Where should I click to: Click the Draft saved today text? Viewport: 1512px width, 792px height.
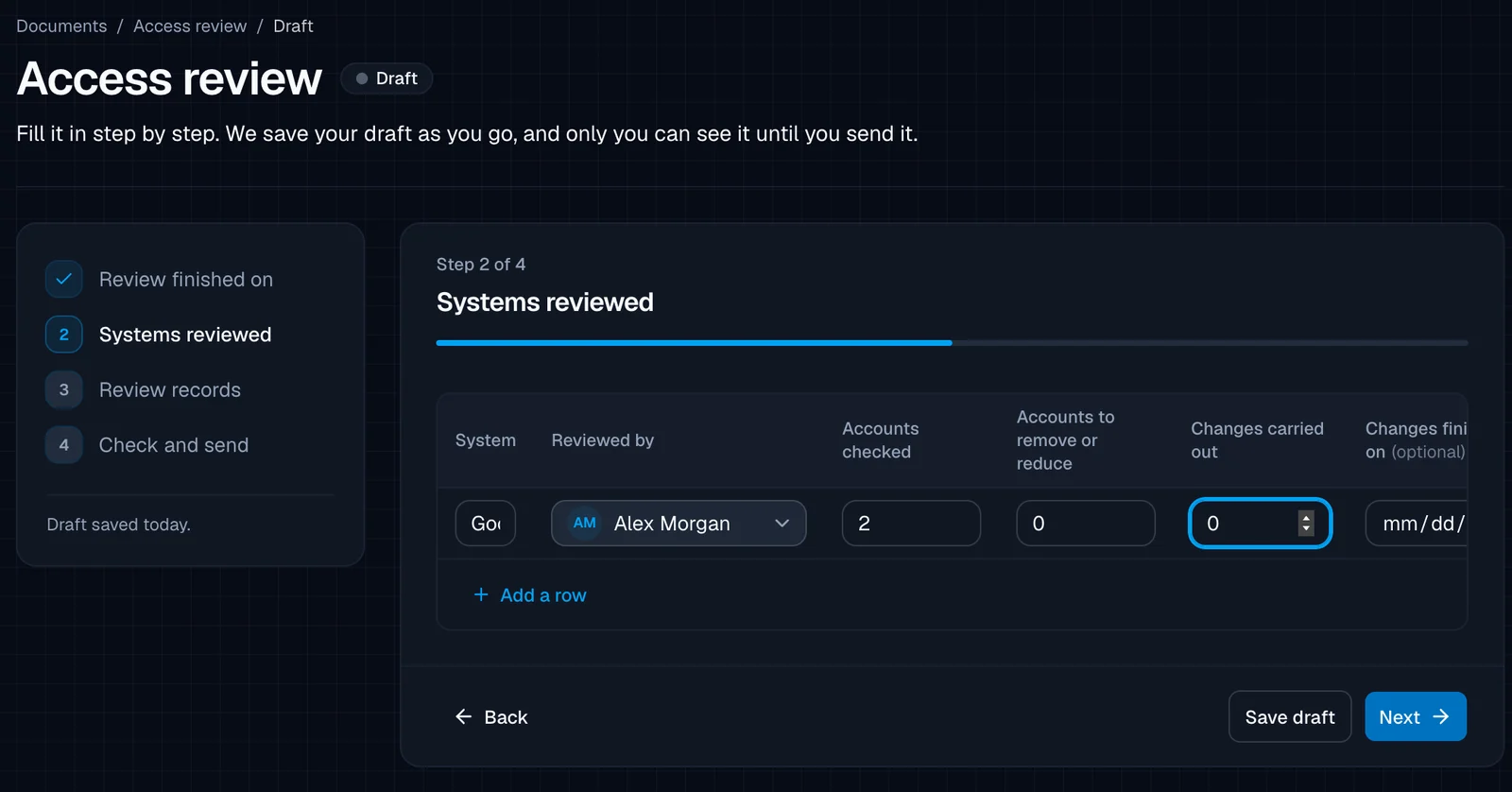pos(119,525)
